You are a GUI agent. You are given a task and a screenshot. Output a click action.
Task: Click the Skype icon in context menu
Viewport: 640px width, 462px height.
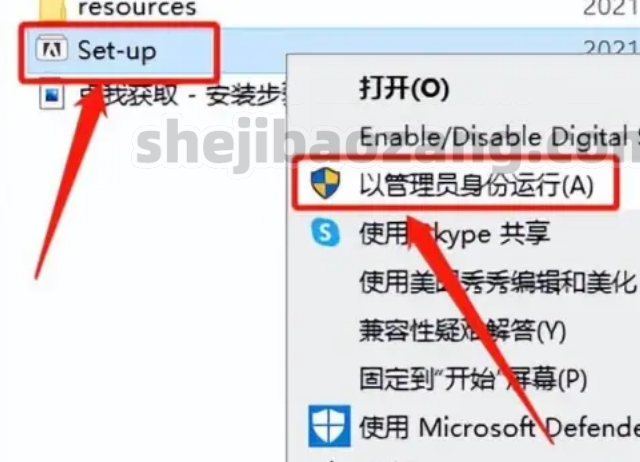325,232
